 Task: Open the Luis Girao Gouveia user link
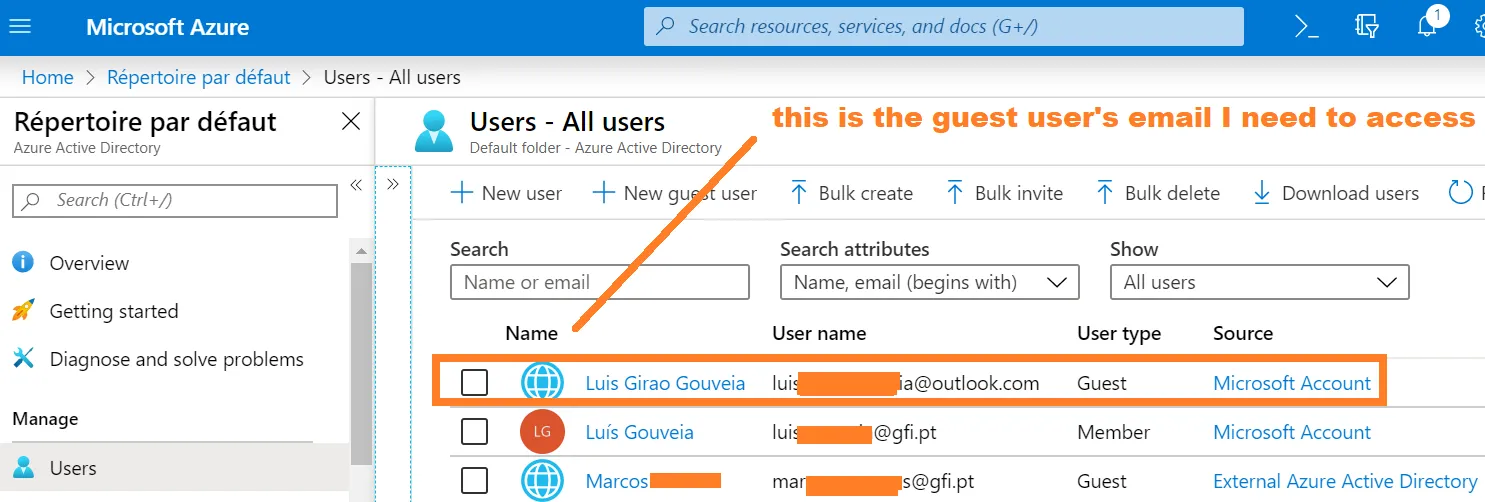click(665, 383)
